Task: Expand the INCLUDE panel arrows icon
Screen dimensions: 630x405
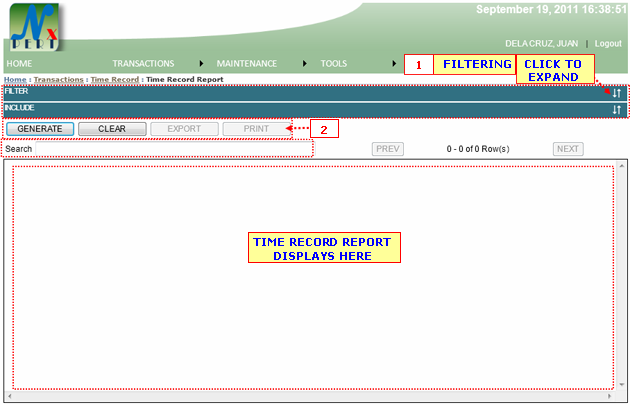Action: tap(616, 110)
